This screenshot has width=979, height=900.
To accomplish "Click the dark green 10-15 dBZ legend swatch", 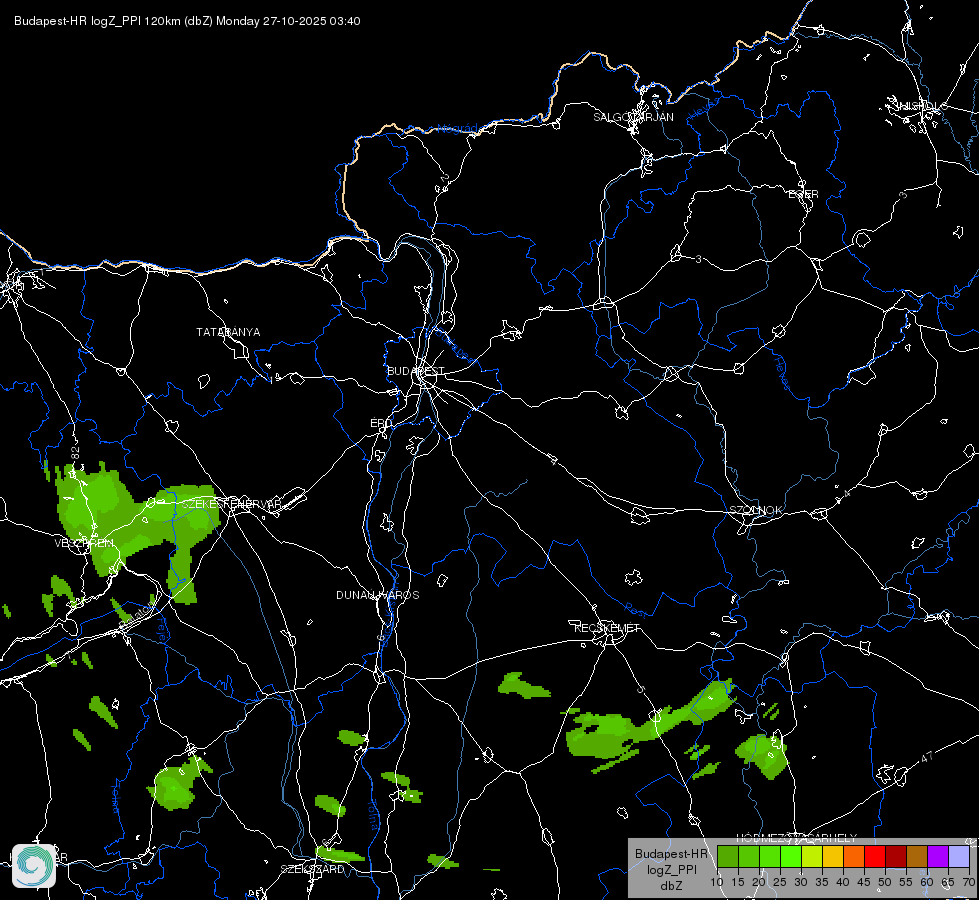I will (727, 856).
